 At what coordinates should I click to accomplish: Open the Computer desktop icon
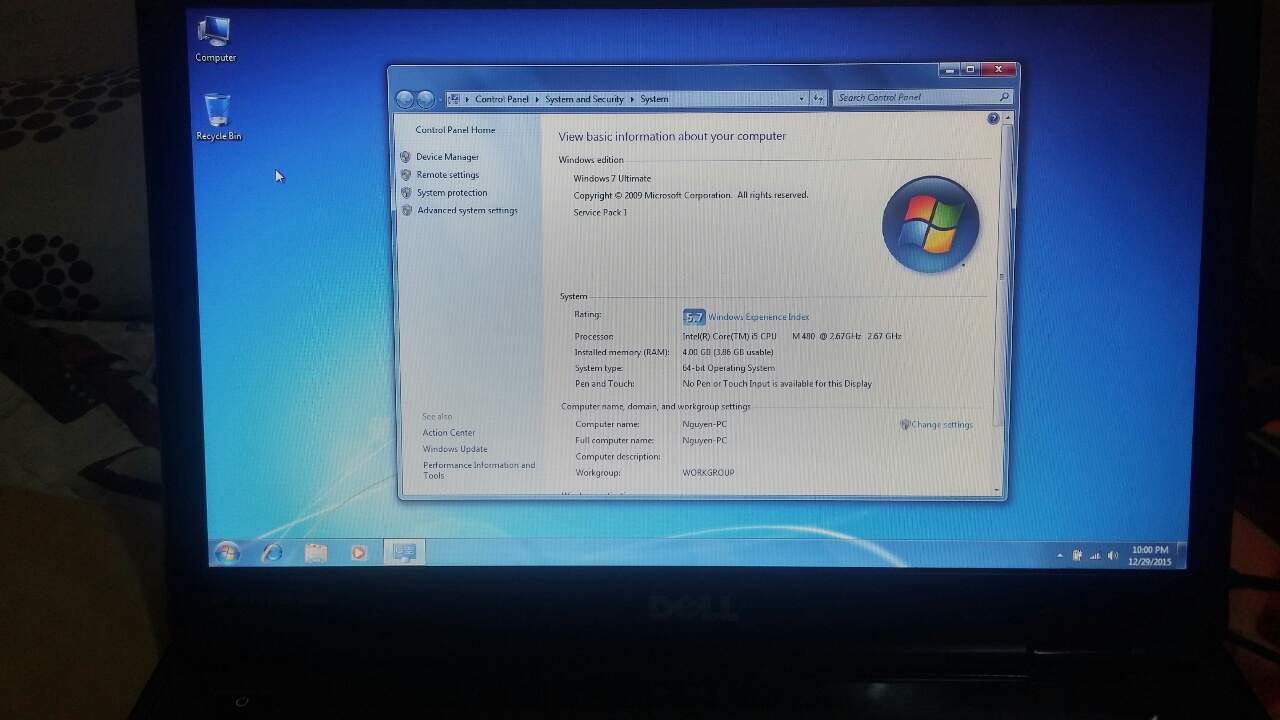click(x=215, y=40)
